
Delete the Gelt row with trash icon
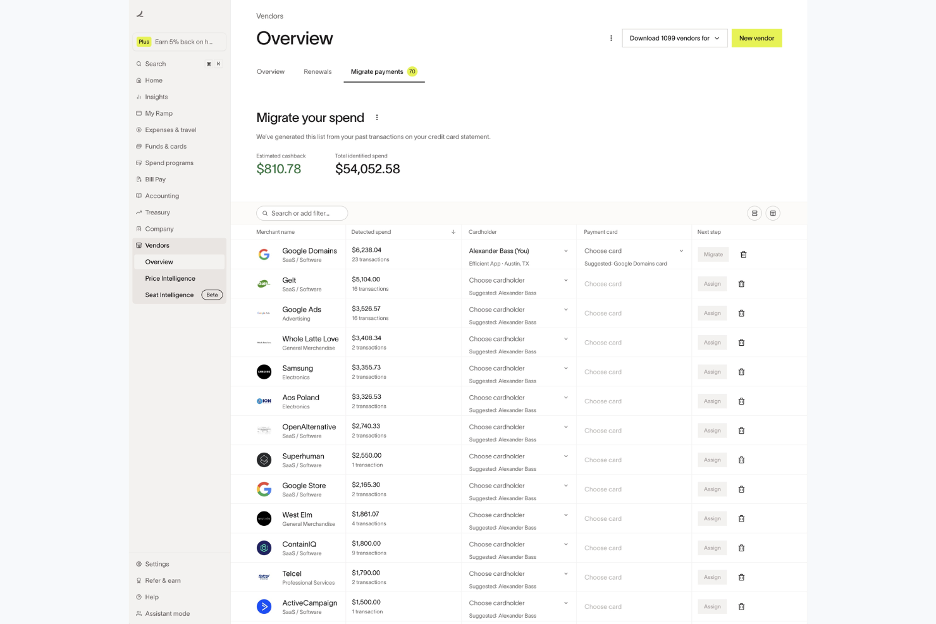(x=741, y=284)
